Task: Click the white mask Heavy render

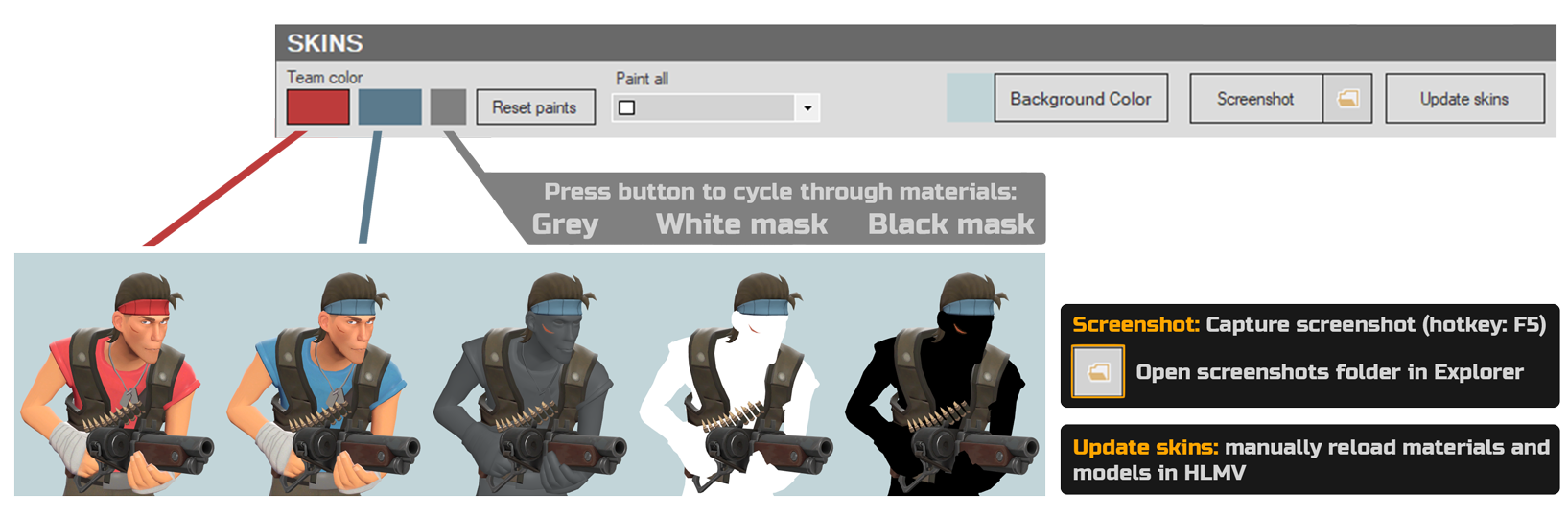Action: [x=737, y=384]
